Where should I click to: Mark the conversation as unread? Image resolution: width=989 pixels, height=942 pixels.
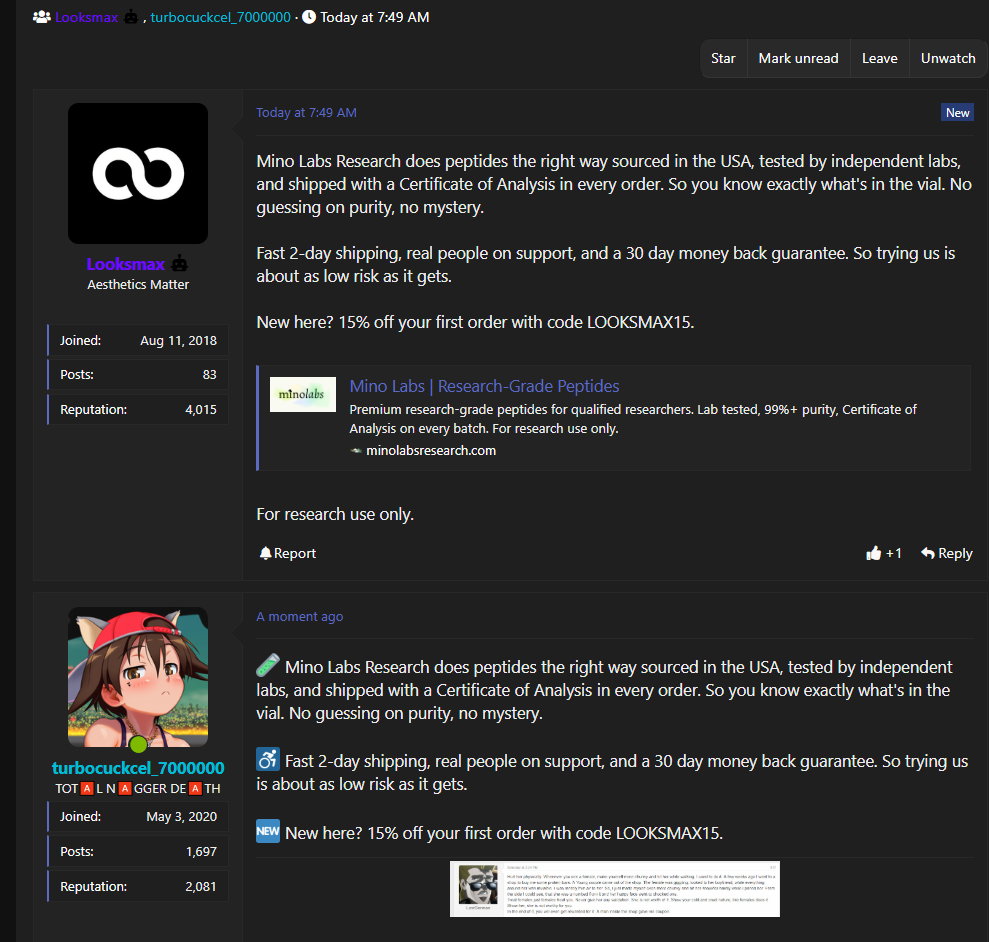point(799,58)
